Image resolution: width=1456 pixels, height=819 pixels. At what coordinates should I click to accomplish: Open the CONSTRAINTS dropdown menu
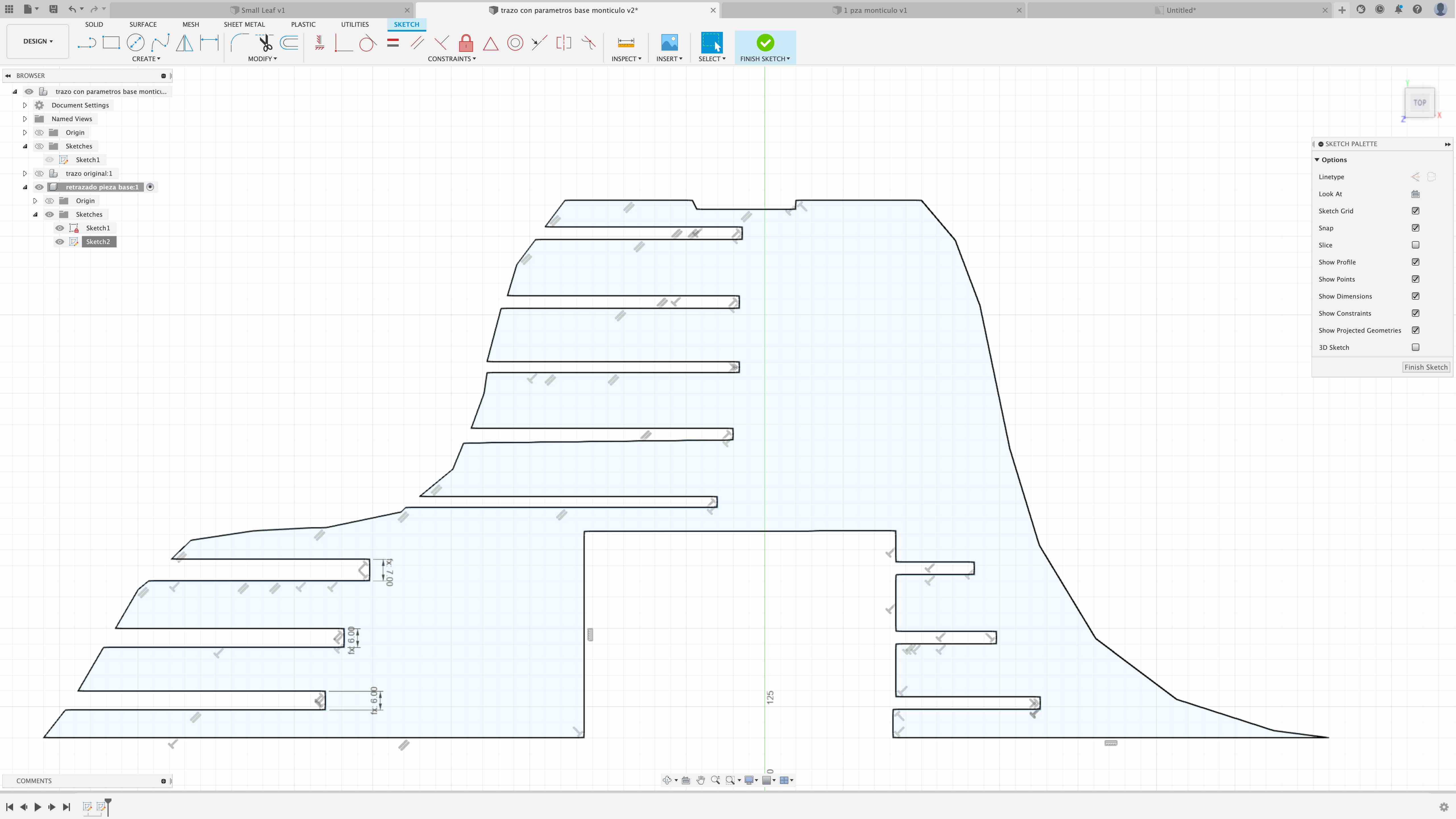[x=452, y=59]
